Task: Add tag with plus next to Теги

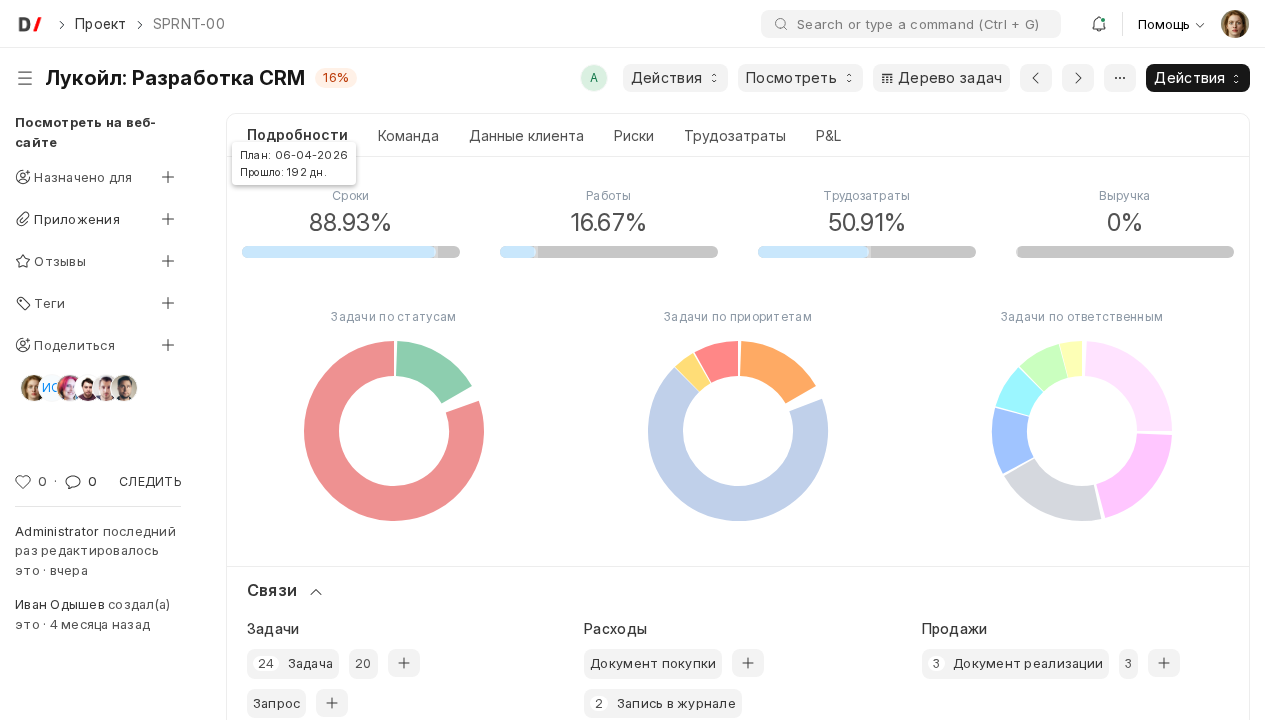Action: (168, 303)
